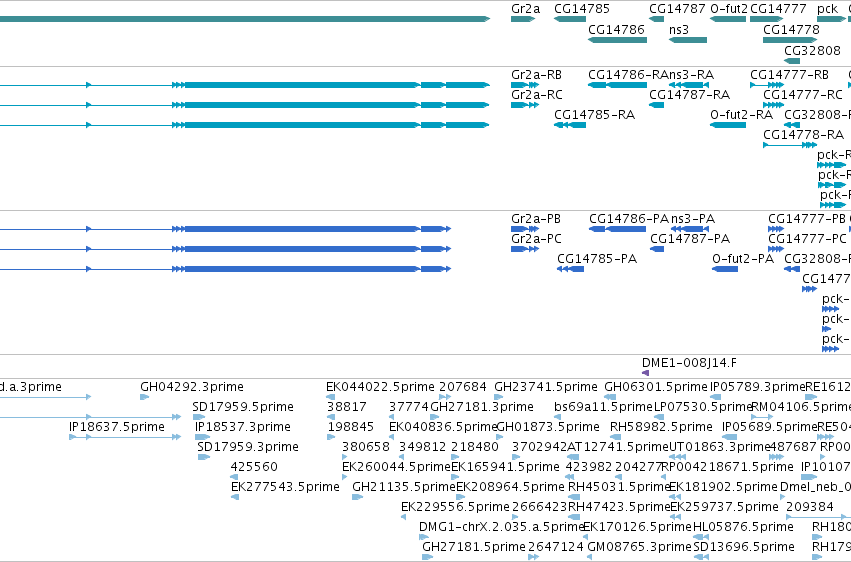Open the O-fut2-RA transcript label

click(741, 115)
